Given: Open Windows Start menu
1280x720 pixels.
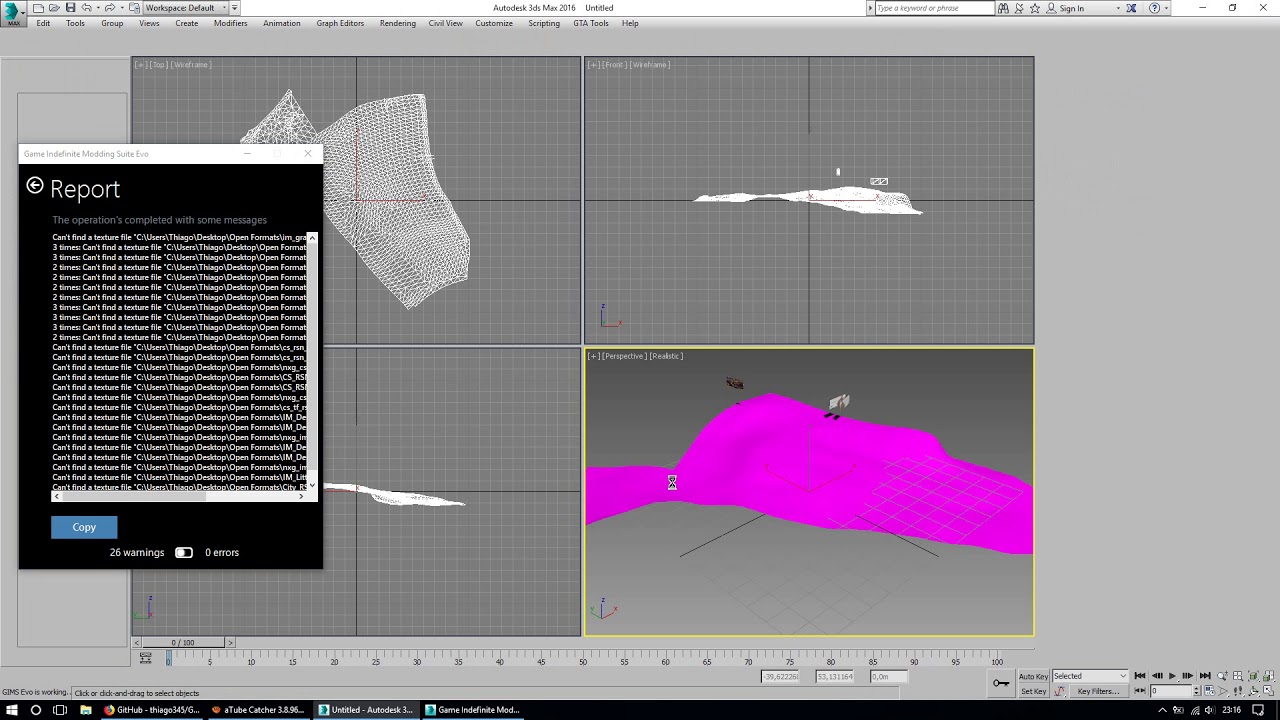Looking at the screenshot, I should point(12,710).
